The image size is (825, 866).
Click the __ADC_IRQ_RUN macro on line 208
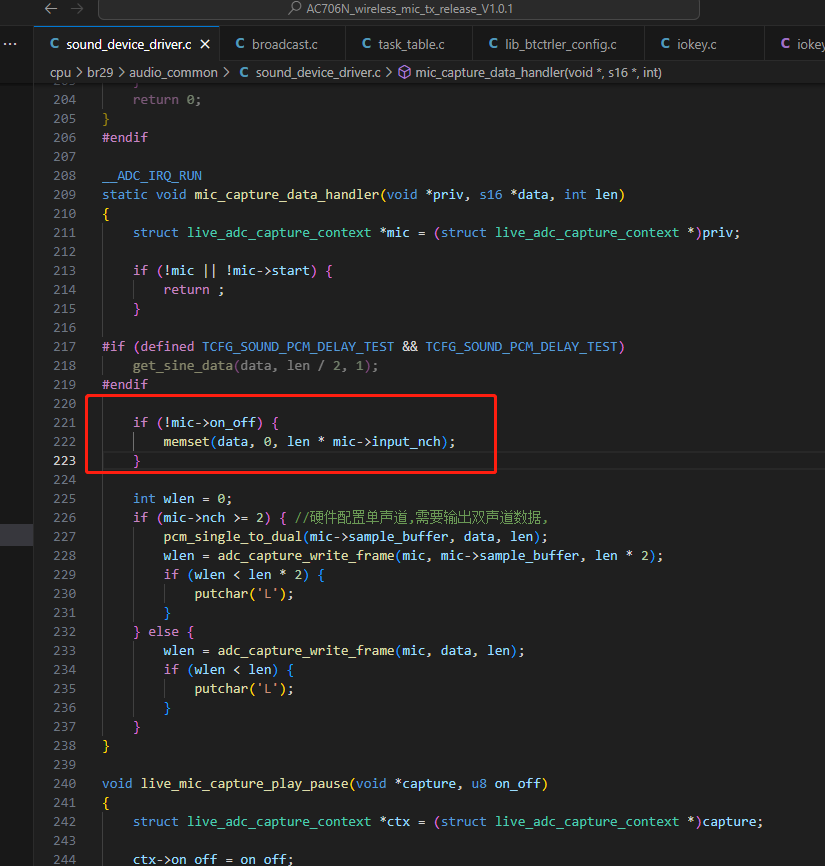click(152, 176)
